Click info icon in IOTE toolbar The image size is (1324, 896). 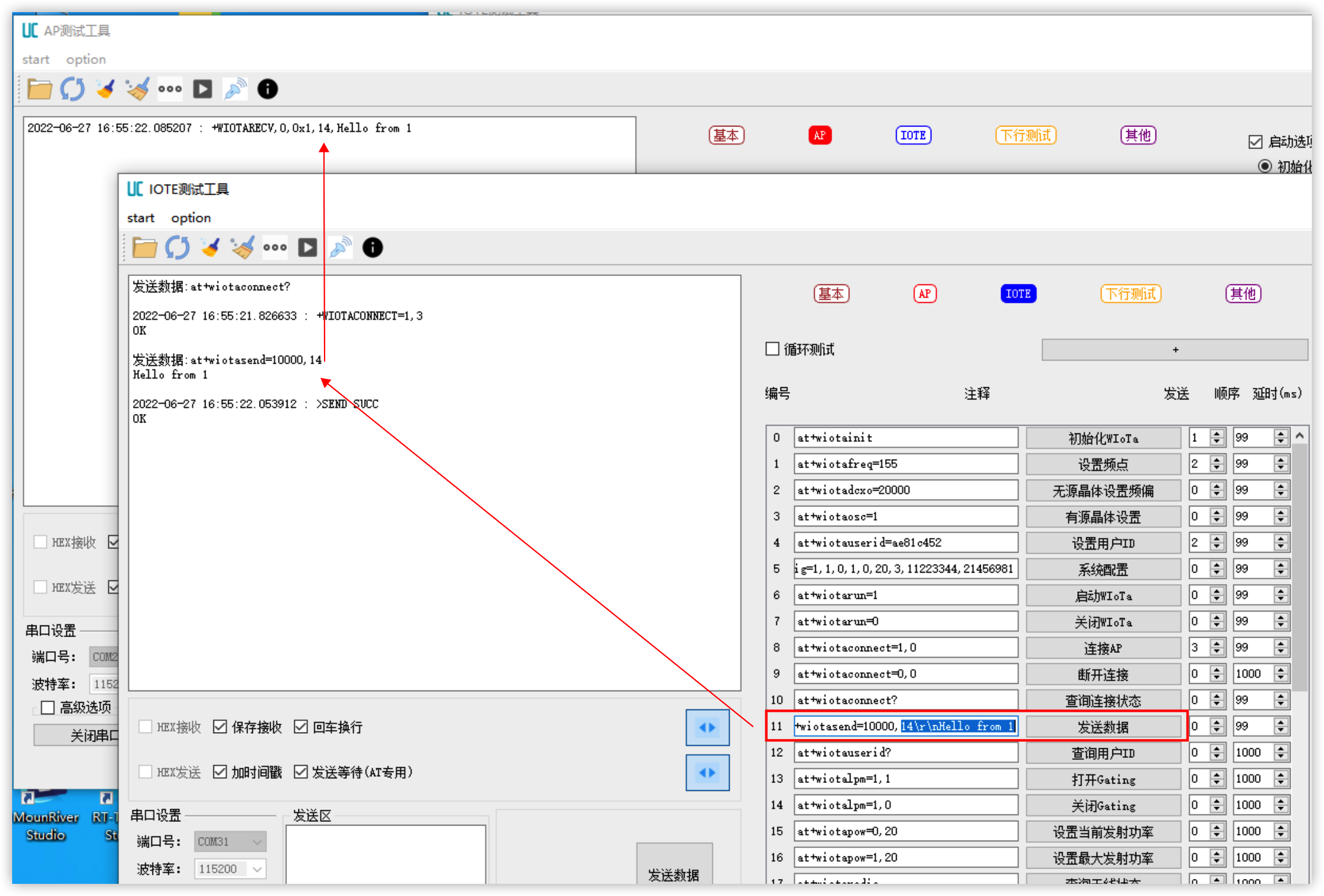coord(373,248)
